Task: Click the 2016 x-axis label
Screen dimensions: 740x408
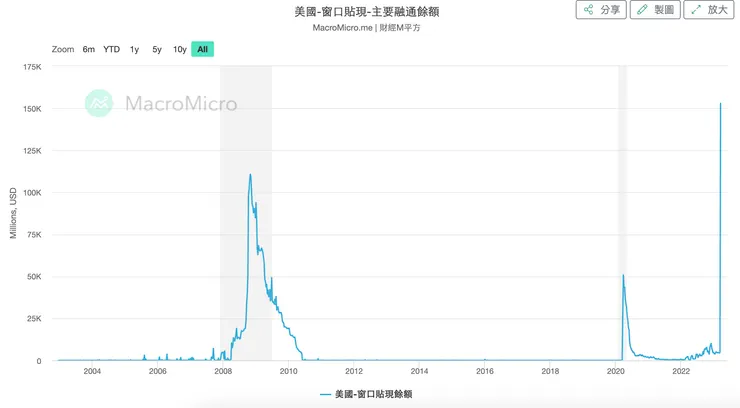Action: point(485,372)
